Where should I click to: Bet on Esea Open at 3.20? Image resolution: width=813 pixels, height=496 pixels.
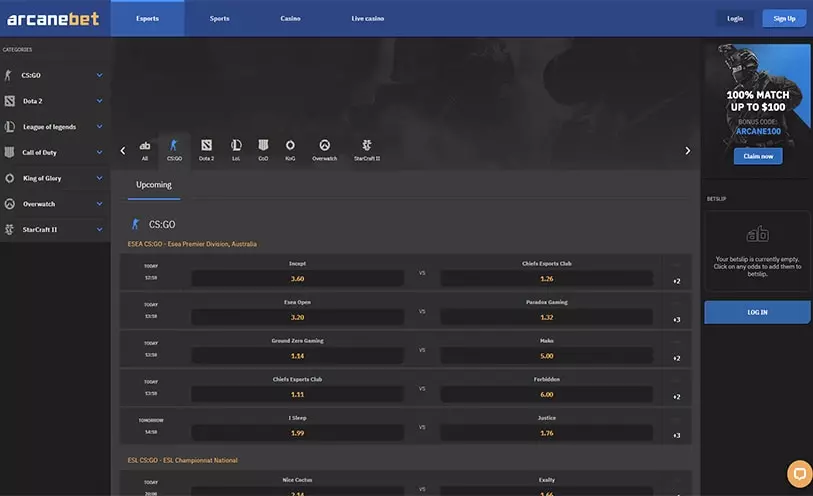(x=298, y=317)
